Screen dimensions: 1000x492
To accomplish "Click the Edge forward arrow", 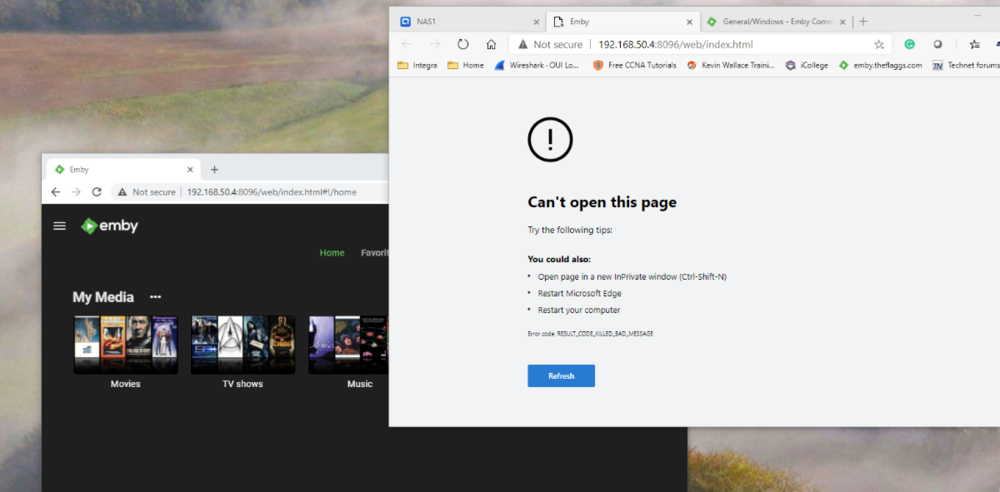I will [x=435, y=44].
